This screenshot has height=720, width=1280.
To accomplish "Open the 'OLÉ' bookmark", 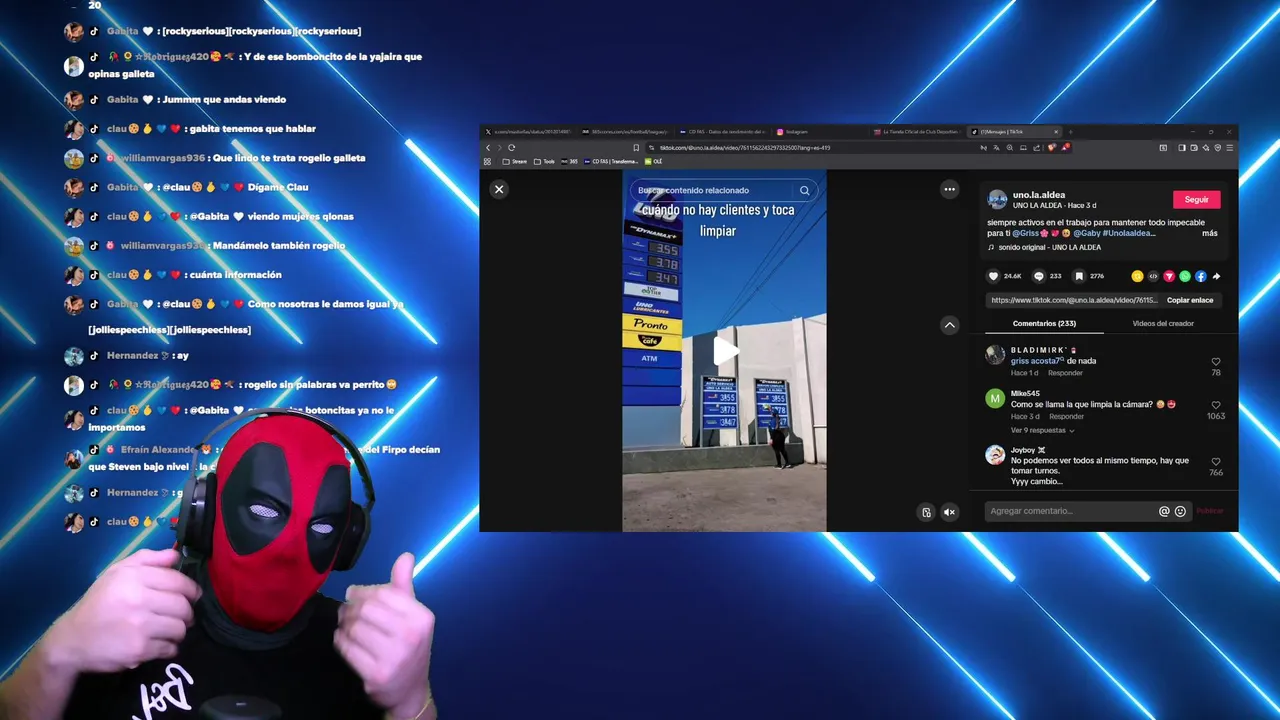I will 654,161.
